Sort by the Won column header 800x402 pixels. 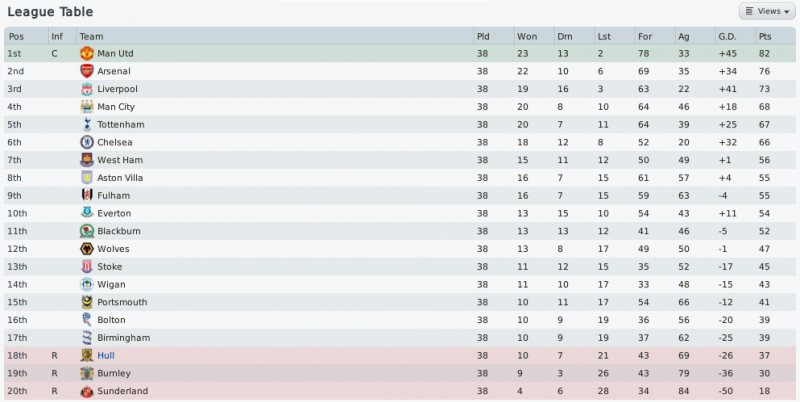click(526, 36)
